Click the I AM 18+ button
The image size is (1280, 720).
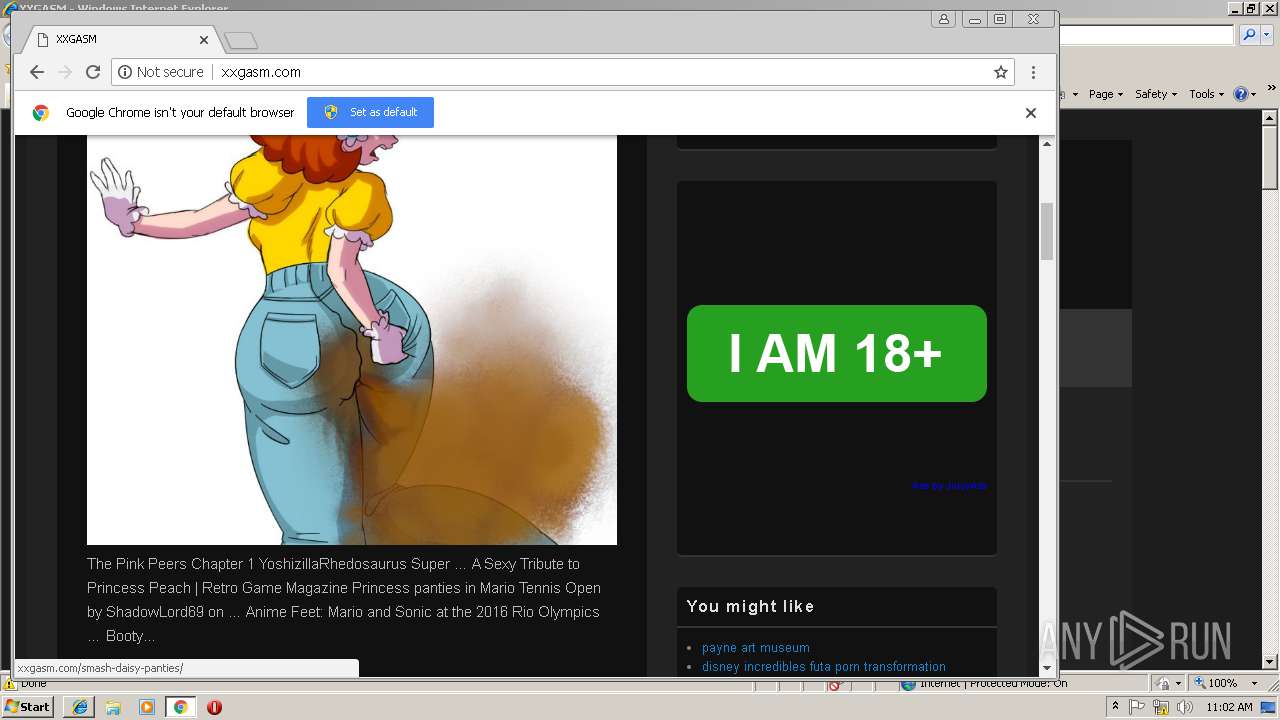tap(837, 353)
